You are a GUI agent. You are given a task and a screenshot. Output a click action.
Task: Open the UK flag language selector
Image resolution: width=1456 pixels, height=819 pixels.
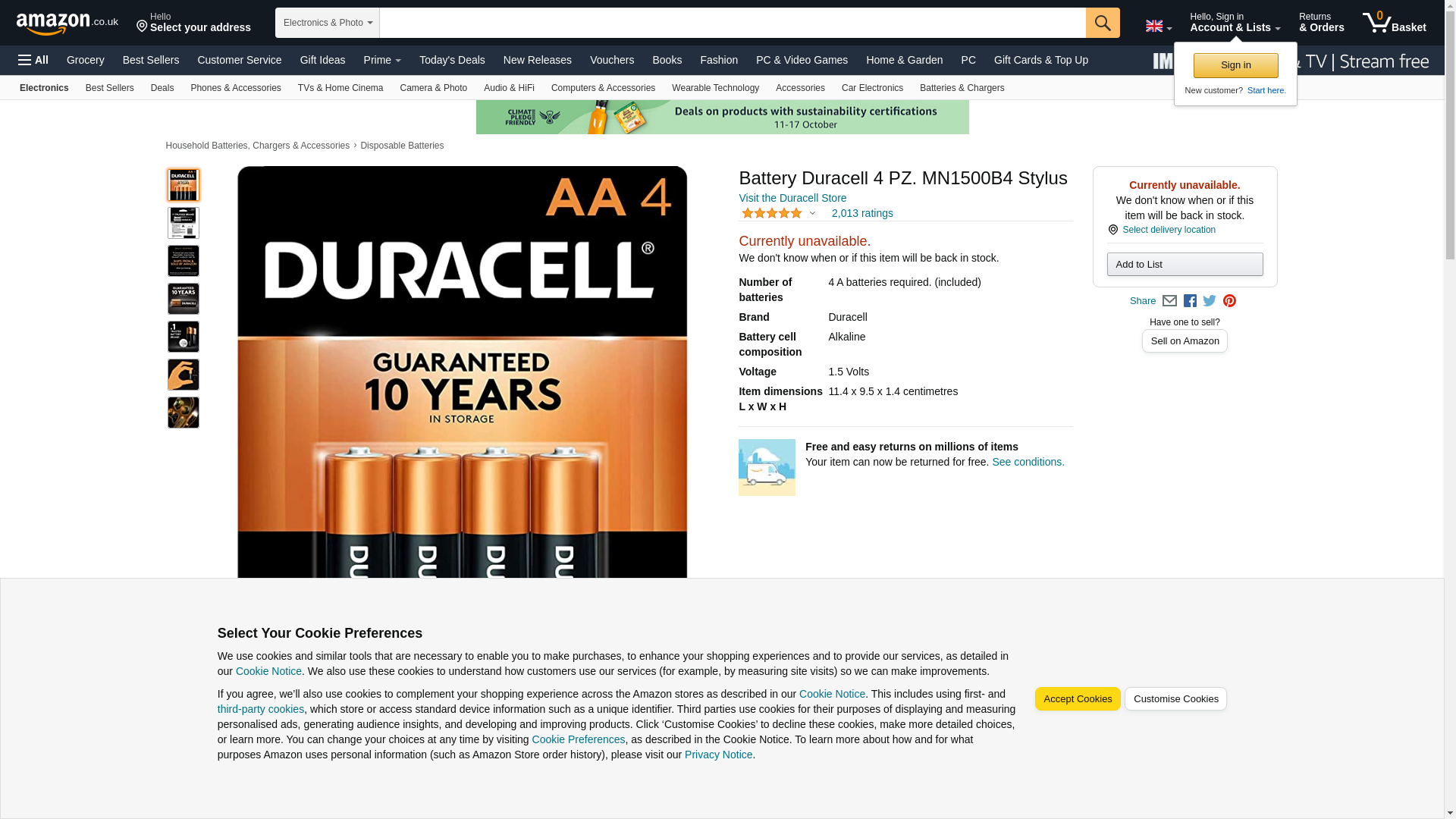[1158, 26]
